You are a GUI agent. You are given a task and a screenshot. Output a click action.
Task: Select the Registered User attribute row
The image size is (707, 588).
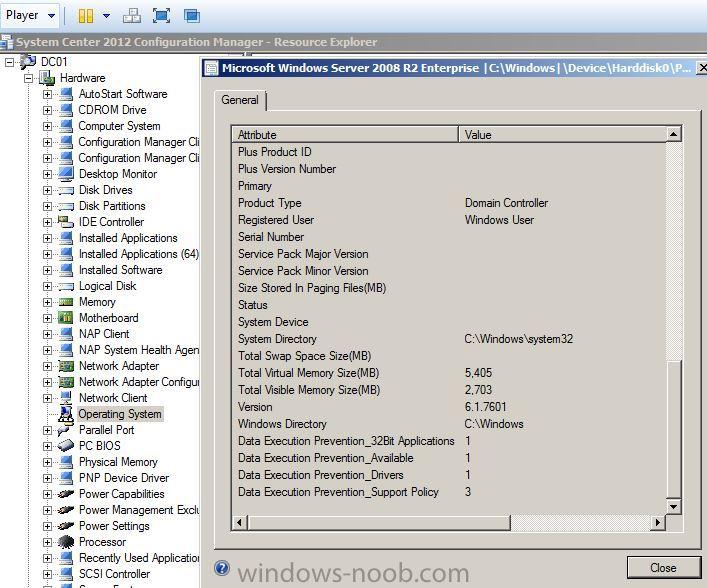(x=449, y=220)
